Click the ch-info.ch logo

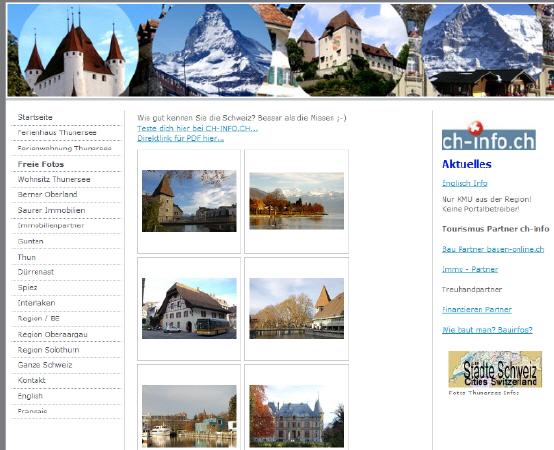pyautogui.click(x=489, y=136)
